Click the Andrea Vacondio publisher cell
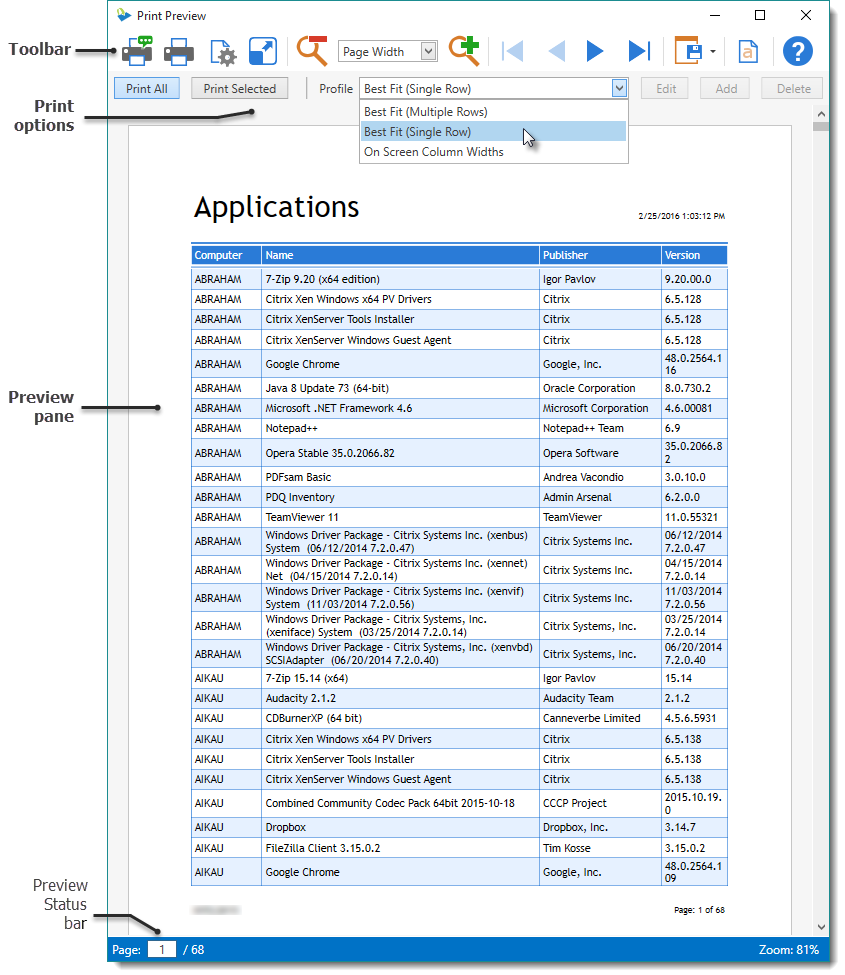 [600, 477]
